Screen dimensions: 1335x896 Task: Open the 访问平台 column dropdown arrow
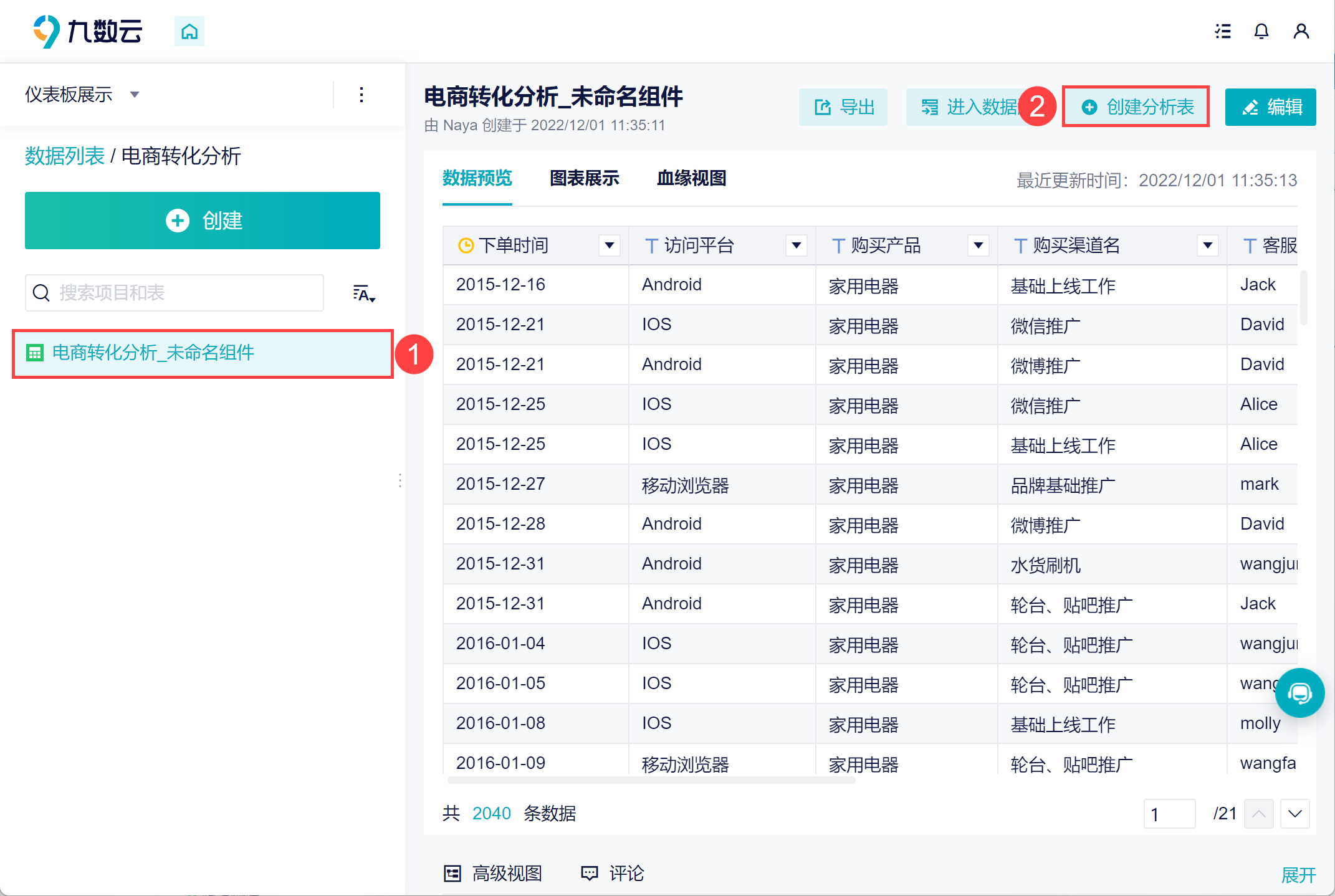pos(796,245)
